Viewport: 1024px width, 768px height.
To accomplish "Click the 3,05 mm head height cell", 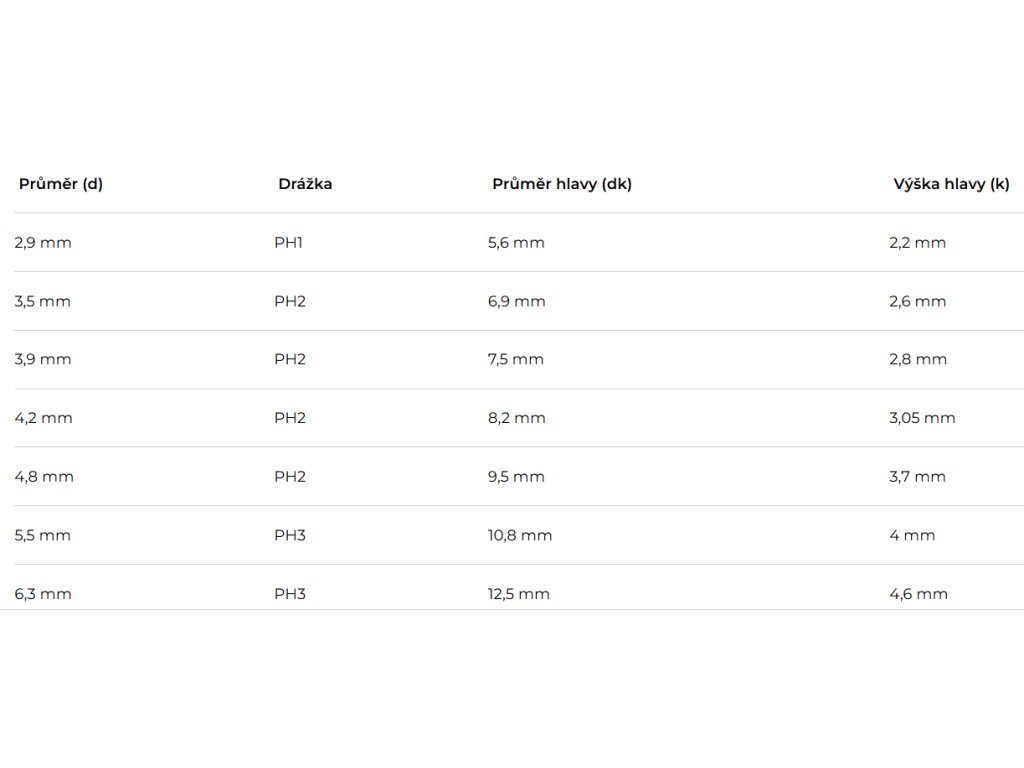I will [922, 418].
